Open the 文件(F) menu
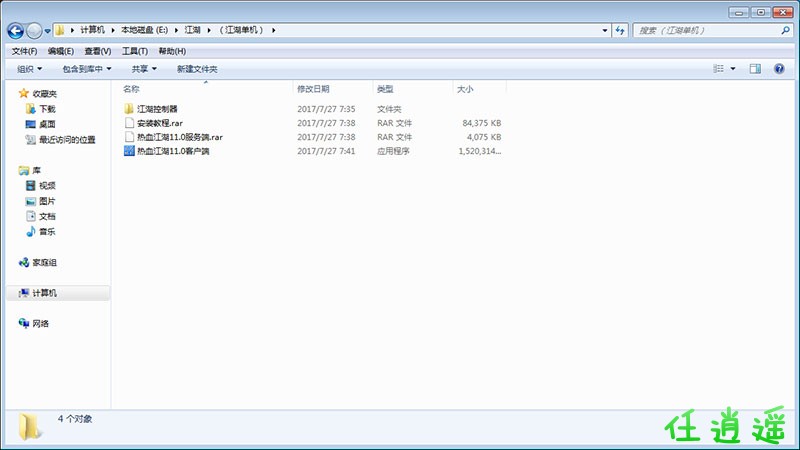 24,51
